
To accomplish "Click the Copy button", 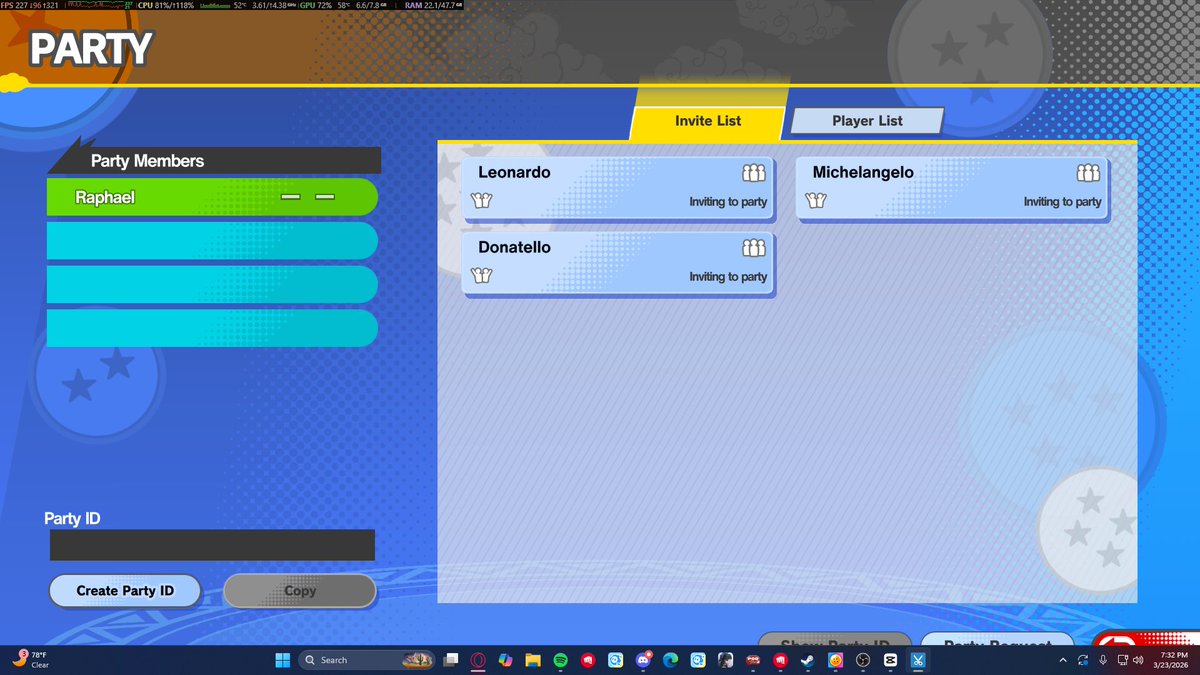I will [x=300, y=591].
